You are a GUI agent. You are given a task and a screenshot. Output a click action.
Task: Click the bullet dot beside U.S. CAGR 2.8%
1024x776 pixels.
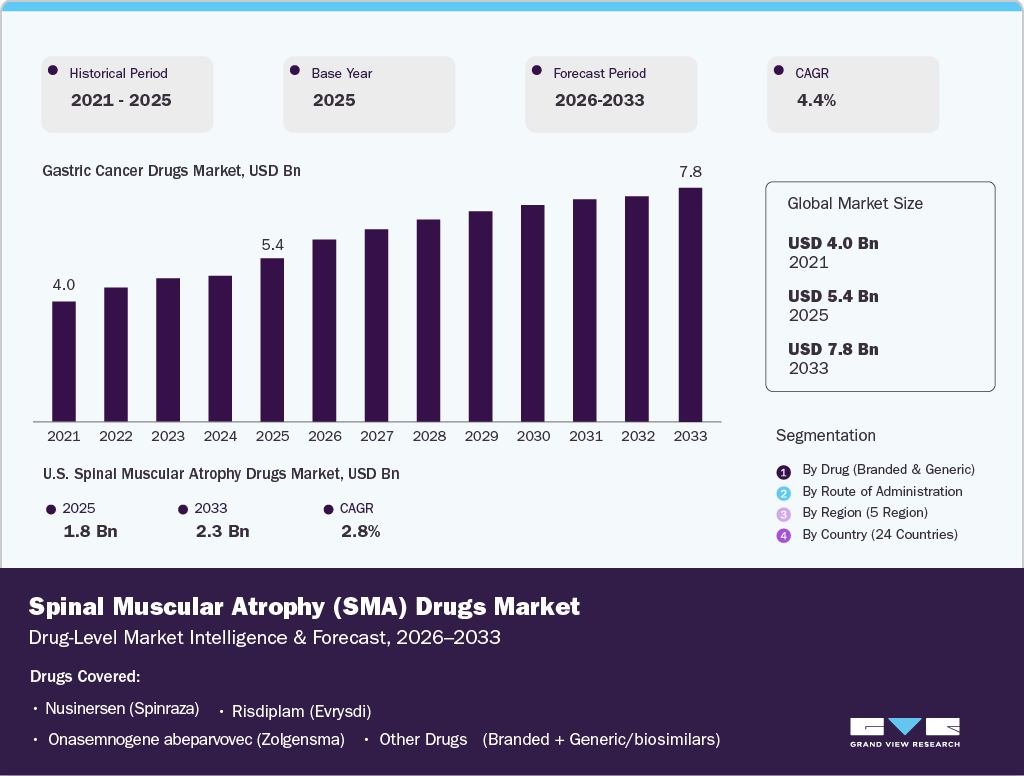pos(328,510)
